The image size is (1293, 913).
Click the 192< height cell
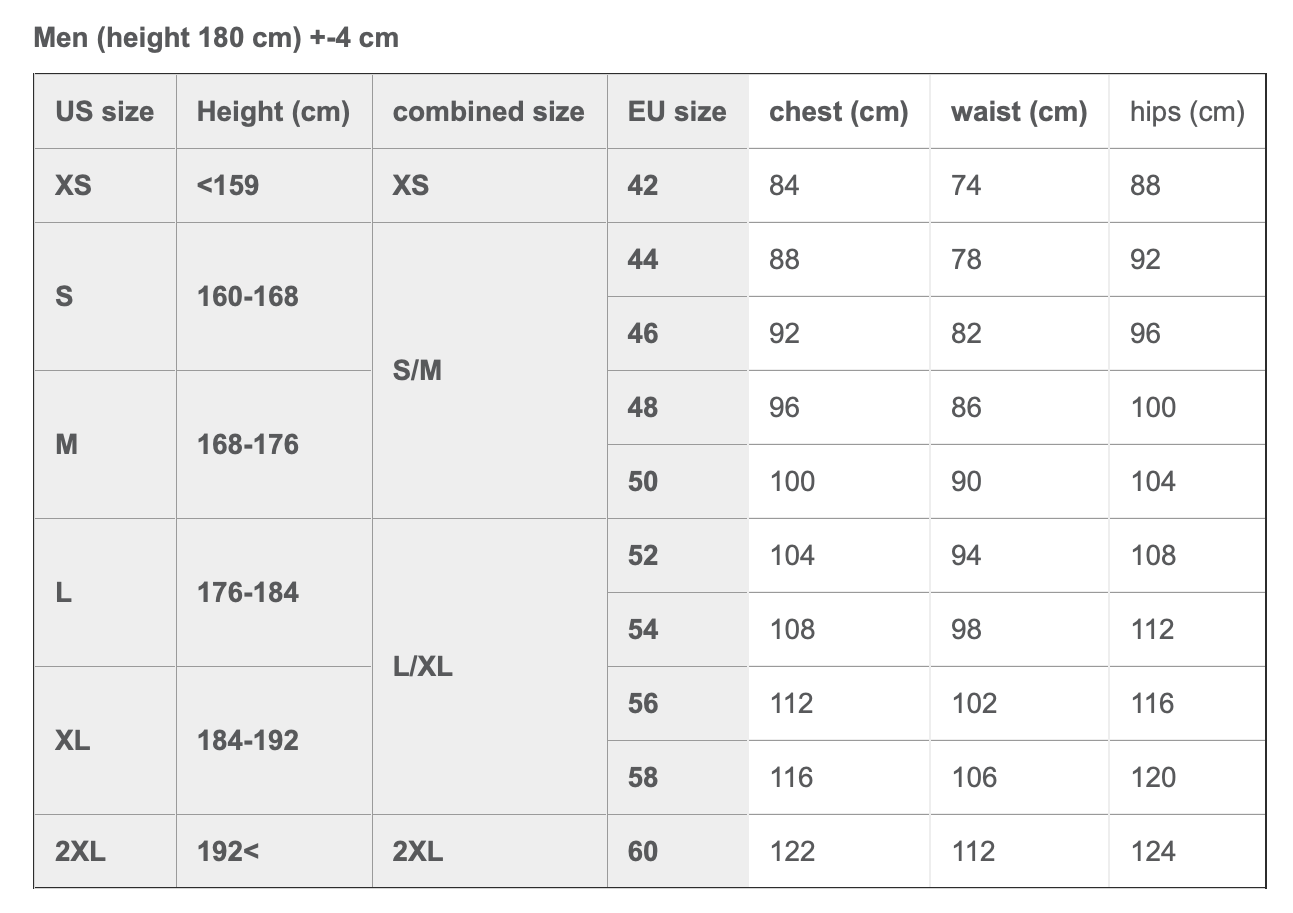[274, 852]
